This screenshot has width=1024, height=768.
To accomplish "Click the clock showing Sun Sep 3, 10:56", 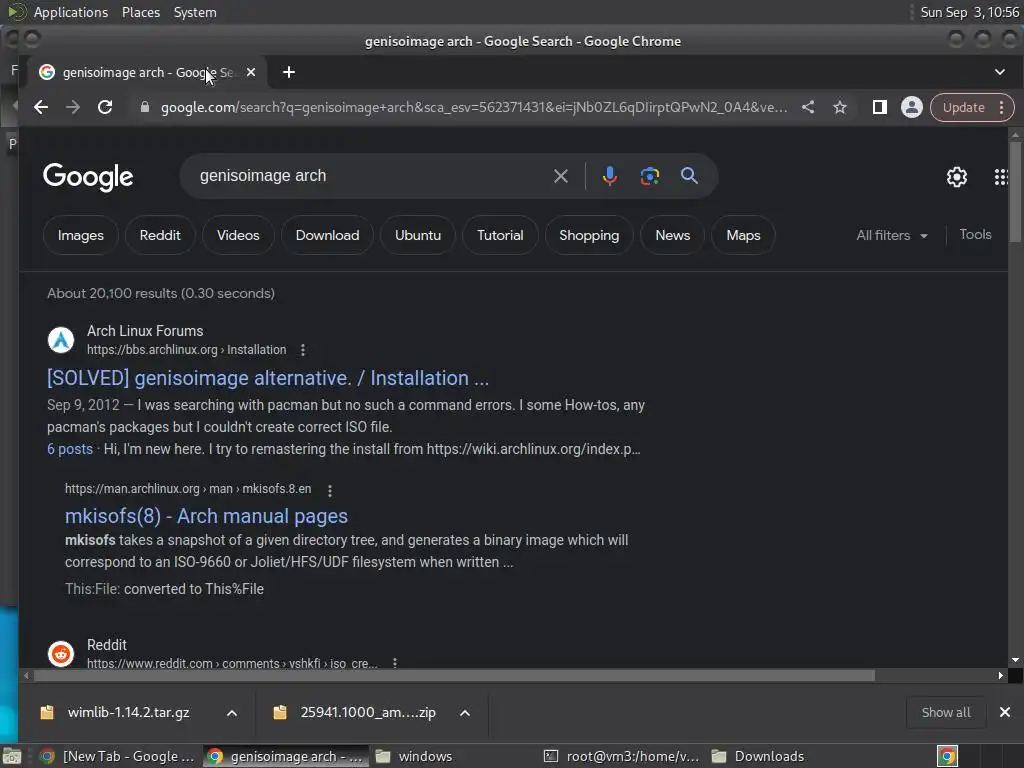I will 969,12.
